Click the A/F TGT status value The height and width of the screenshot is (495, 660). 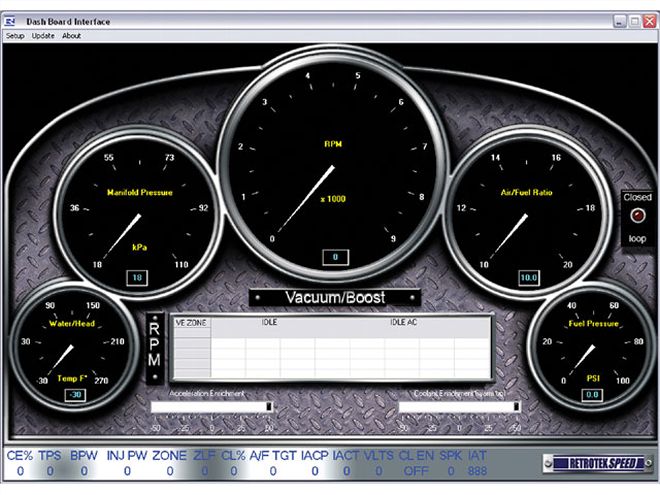(x=273, y=471)
